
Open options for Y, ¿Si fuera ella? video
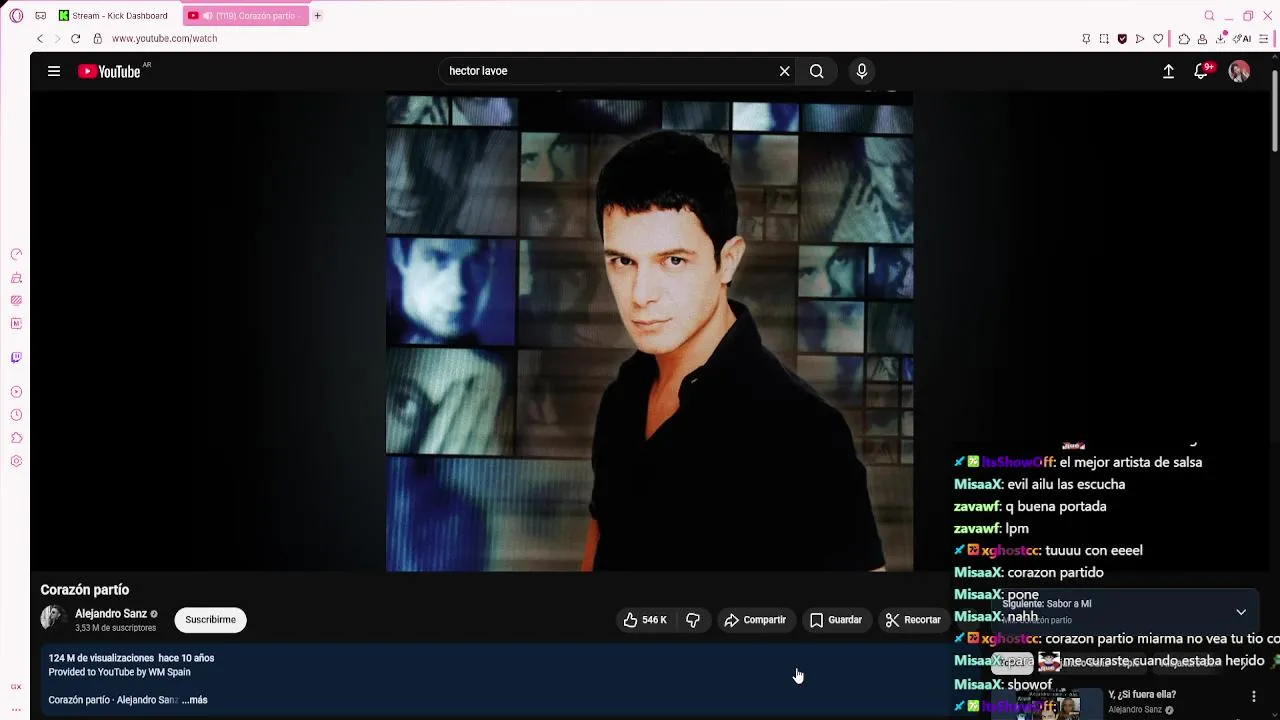tap(1254, 697)
